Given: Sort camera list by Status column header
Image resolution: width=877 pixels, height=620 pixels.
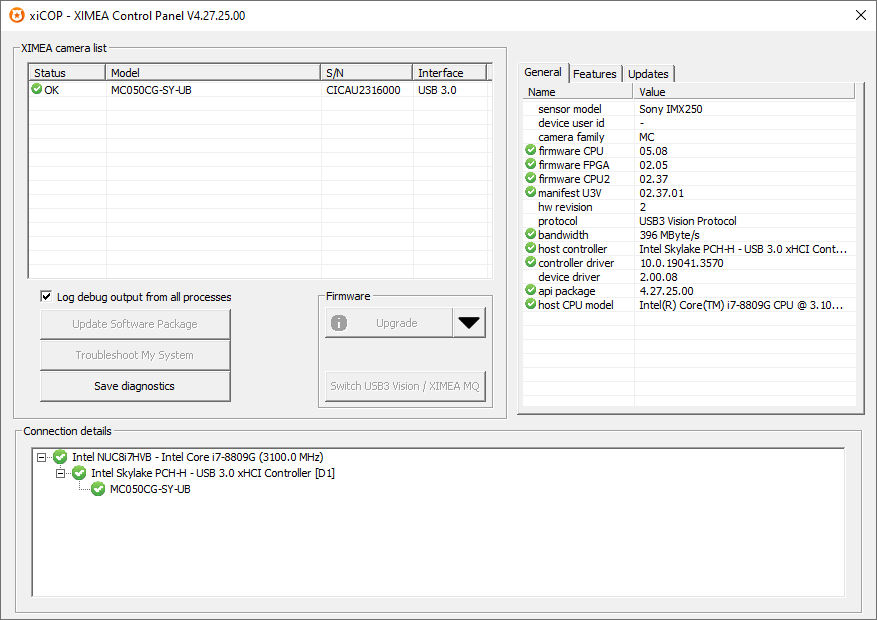Looking at the screenshot, I should pos(67,73).
